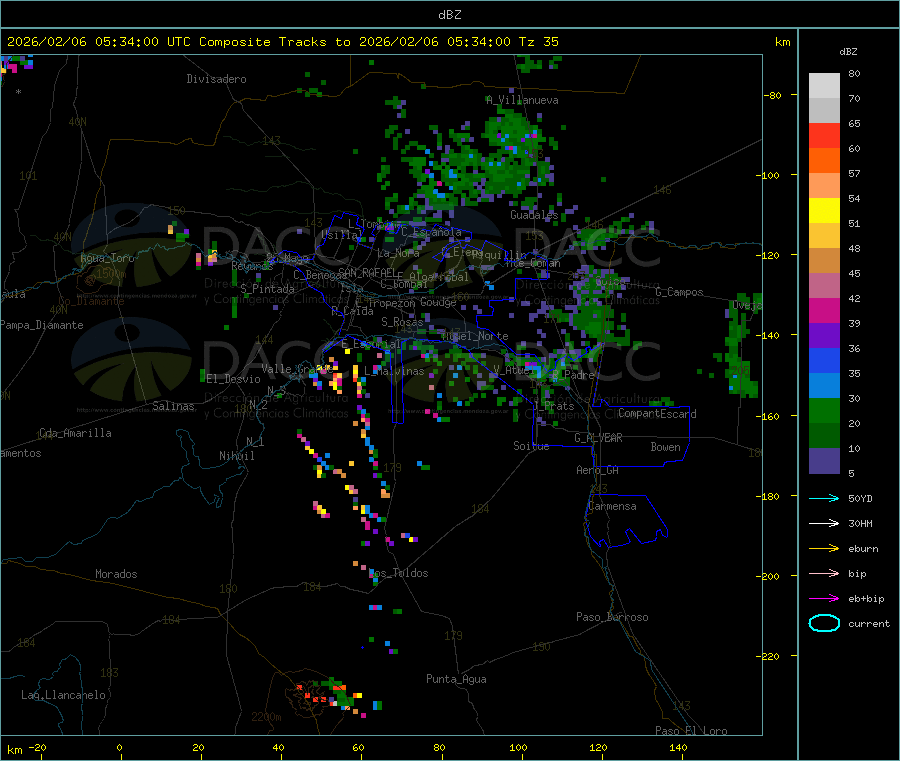900x761 pixels.
Task: Click the Divisadero map label
Action: [x=216, y=79]
